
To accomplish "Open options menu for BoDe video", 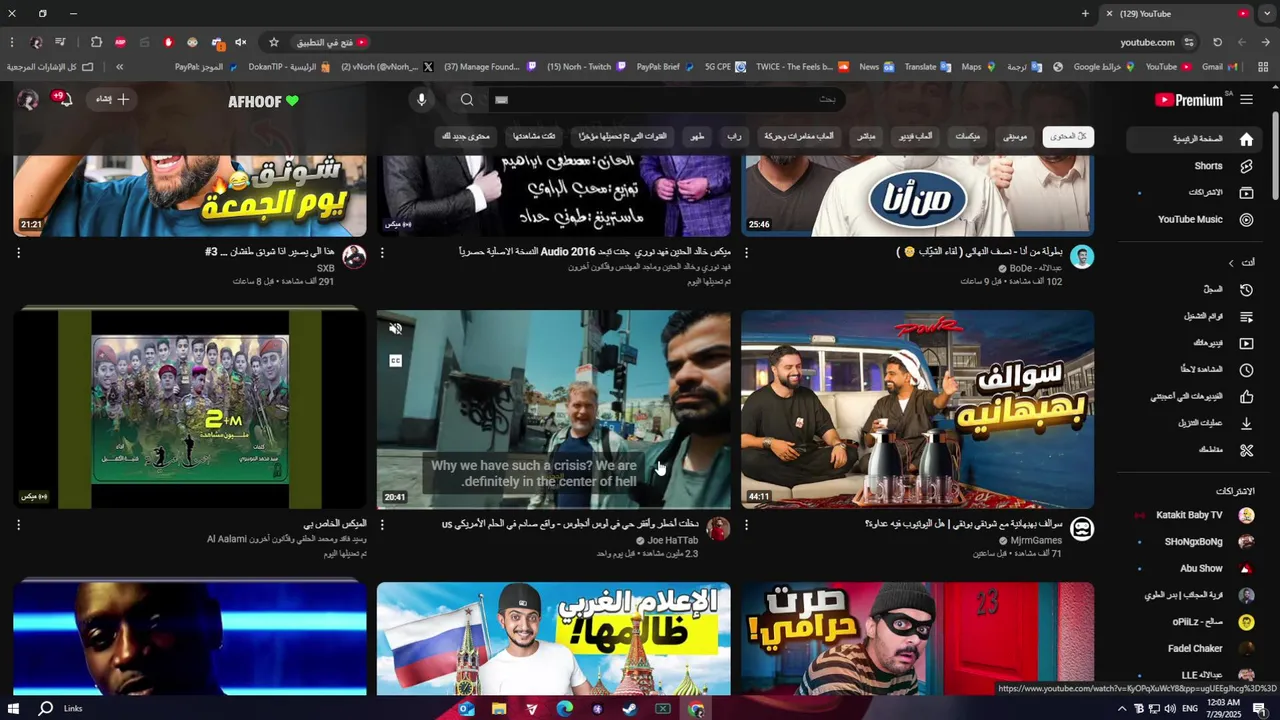I will 746,253.
